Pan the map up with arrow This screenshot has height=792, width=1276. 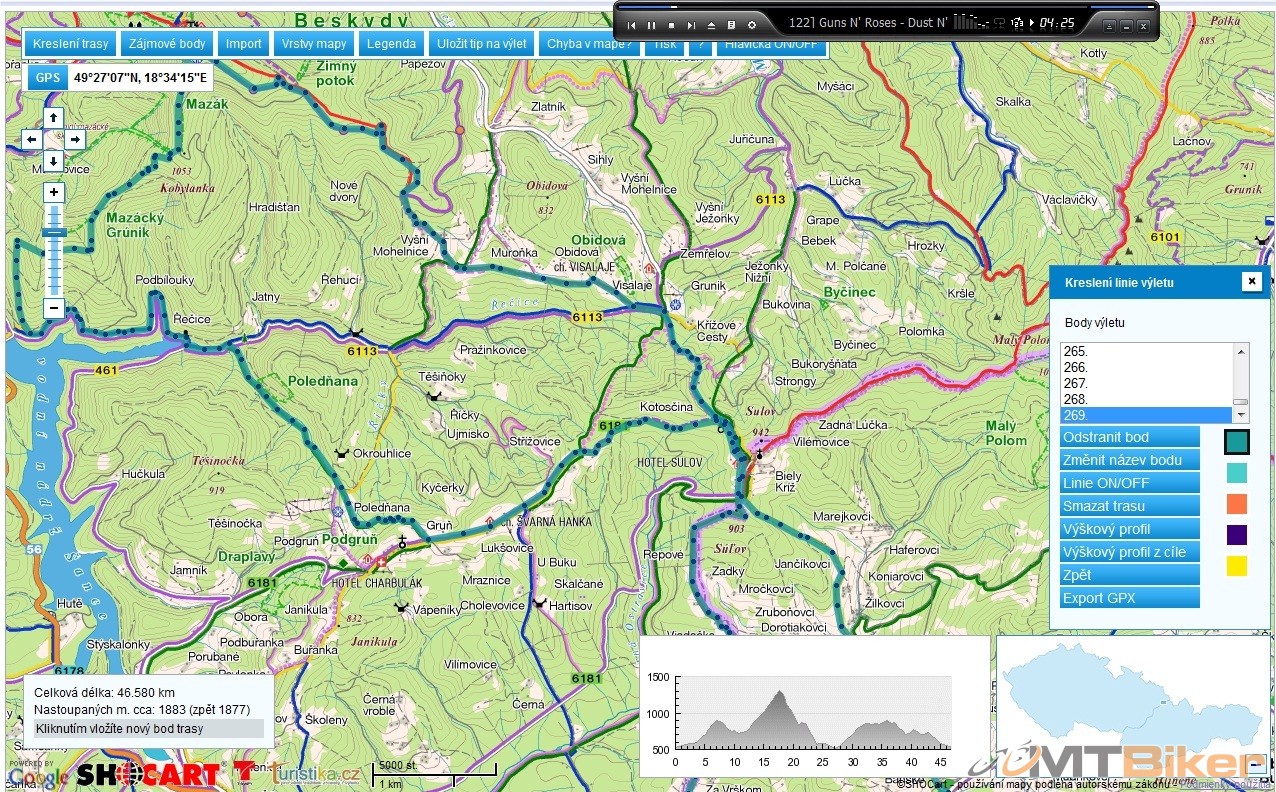click(54, 118)
